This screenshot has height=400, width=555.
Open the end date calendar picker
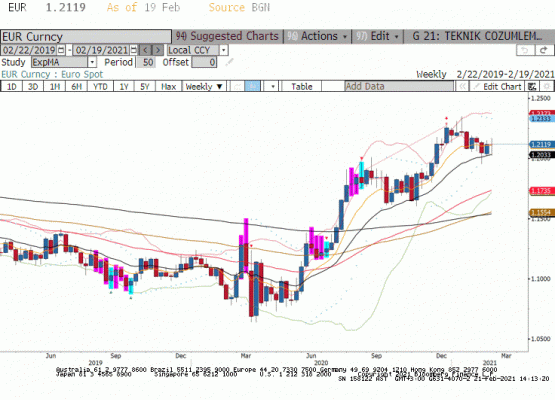tap(134, 50)
